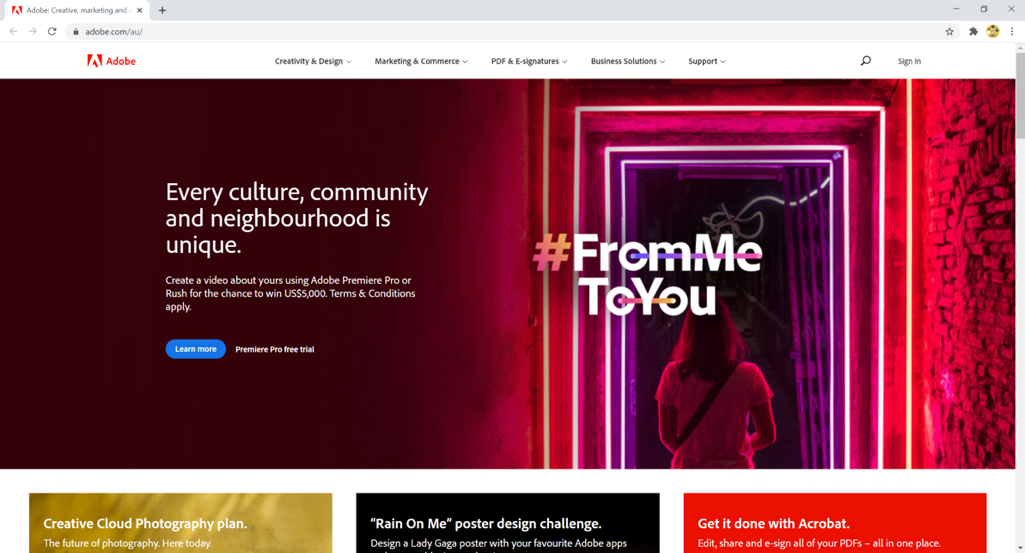Open Business Solutions navigation menu
Viewport: 1025px width, 553px height.
628,61
